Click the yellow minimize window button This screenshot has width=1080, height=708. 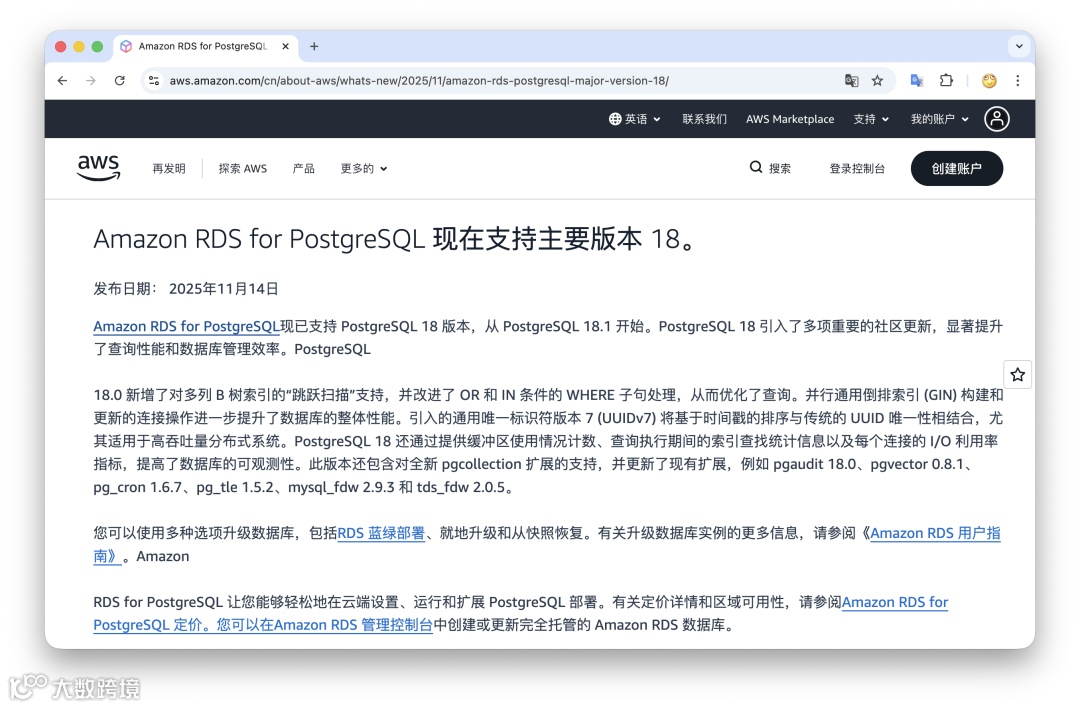click(x=79, y=46)
